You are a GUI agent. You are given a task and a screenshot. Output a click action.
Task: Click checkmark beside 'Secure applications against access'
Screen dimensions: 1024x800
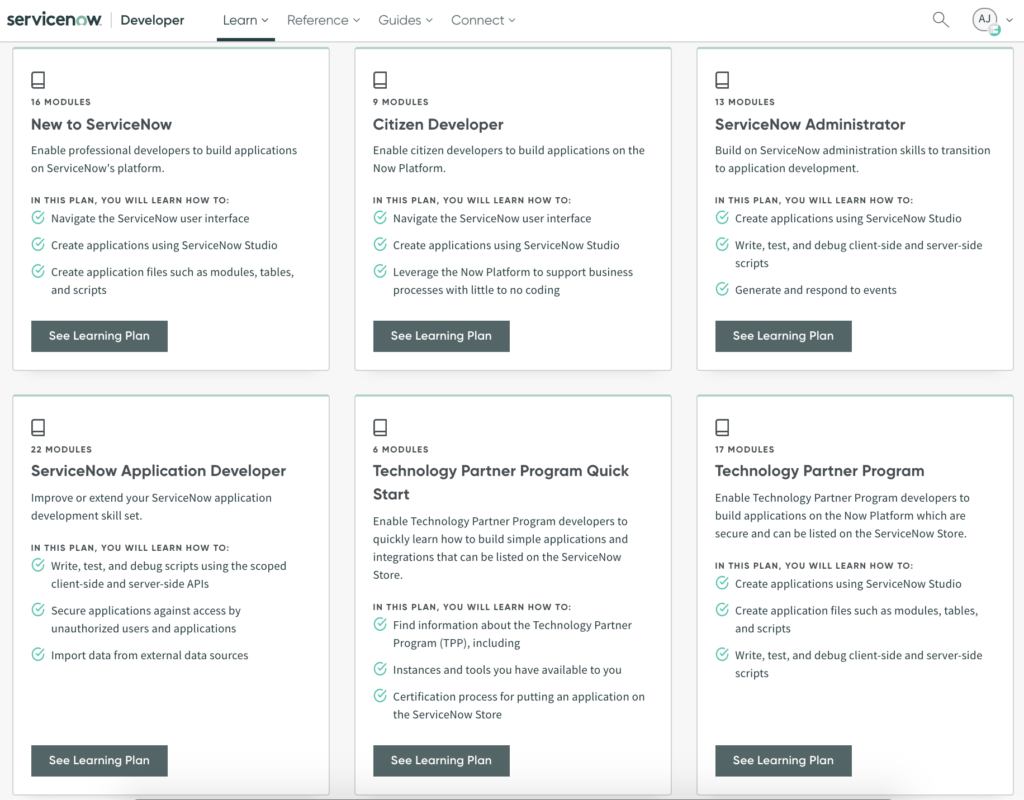pos(38,609)
